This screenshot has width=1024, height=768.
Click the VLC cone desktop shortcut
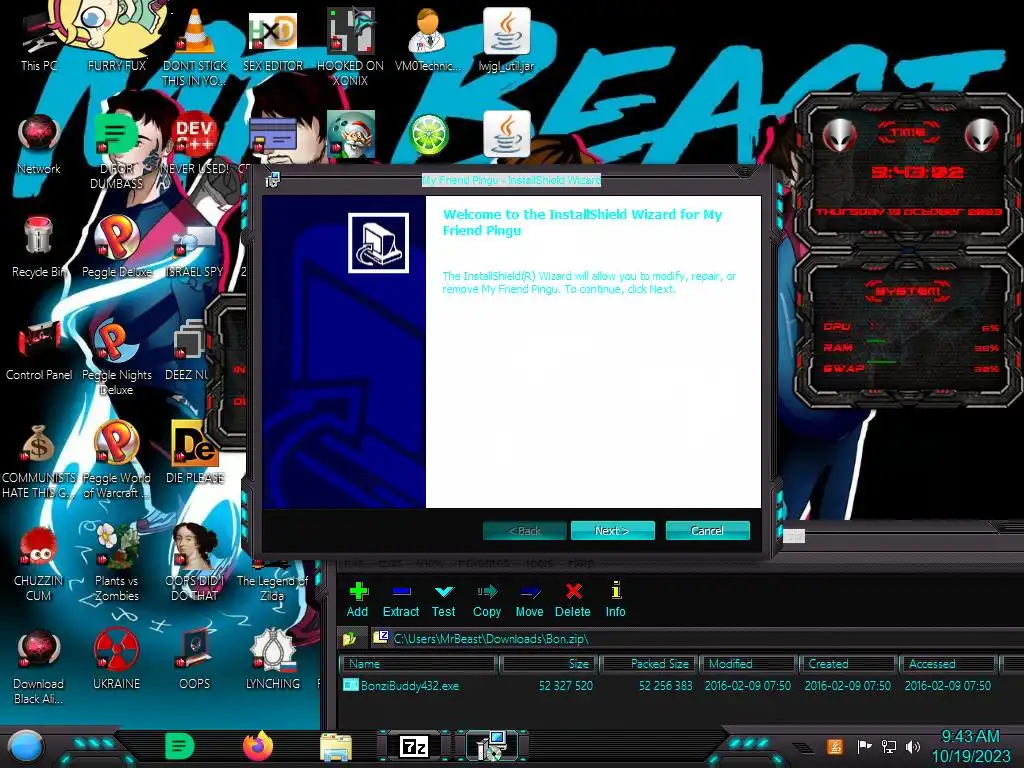195,47
